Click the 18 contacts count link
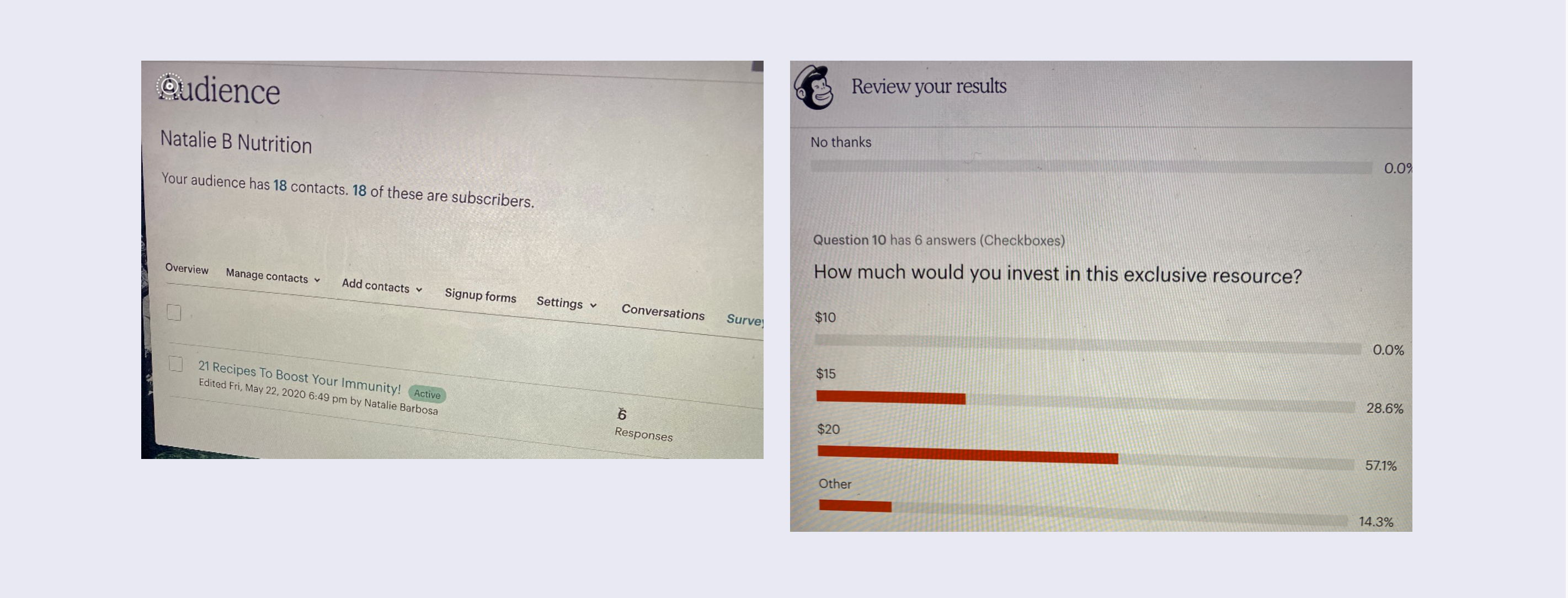Viewport: 1568px width, 598px height. click(x=280, y=185)
